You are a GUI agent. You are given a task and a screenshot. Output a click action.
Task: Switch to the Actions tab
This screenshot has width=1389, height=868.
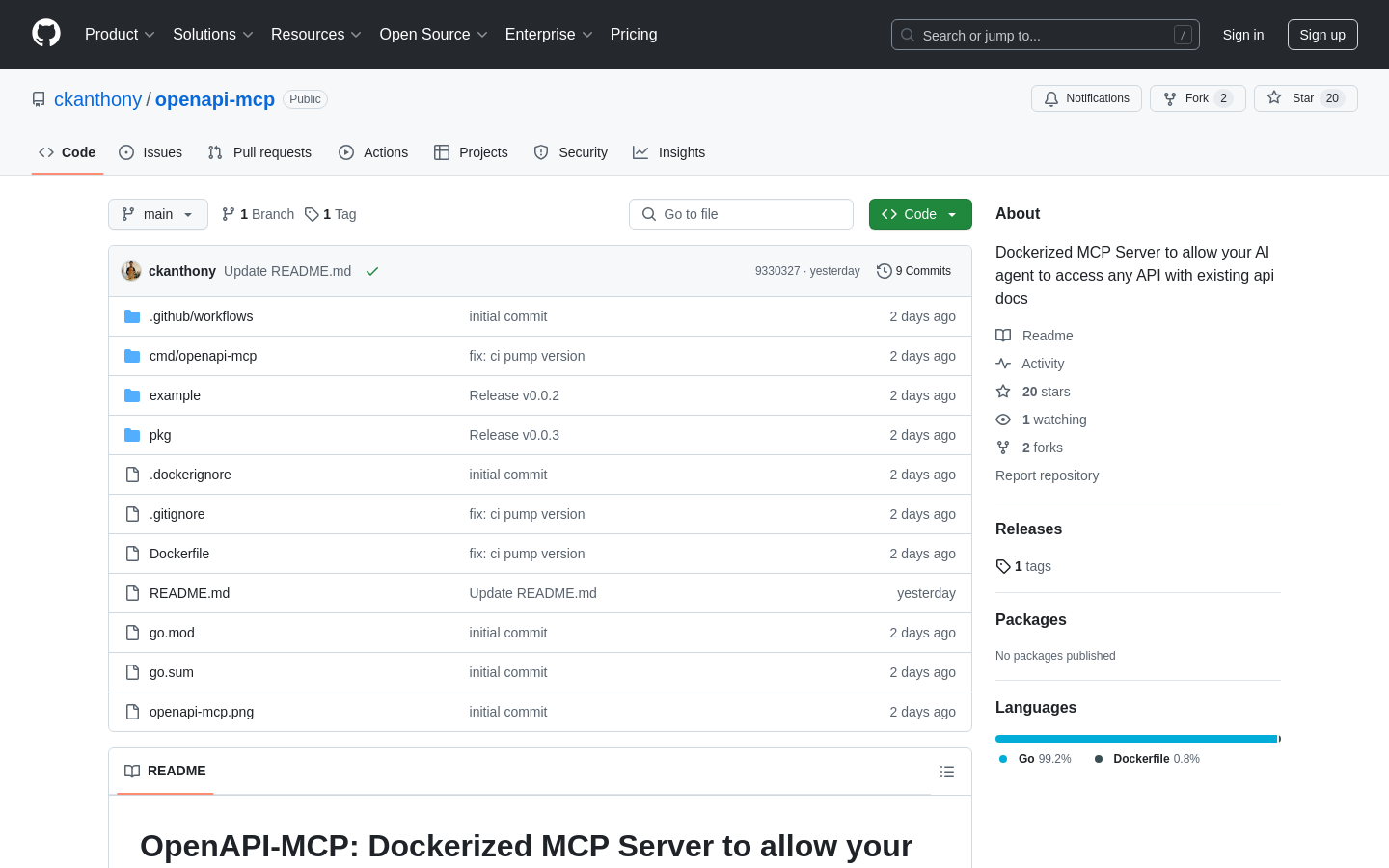373,152
